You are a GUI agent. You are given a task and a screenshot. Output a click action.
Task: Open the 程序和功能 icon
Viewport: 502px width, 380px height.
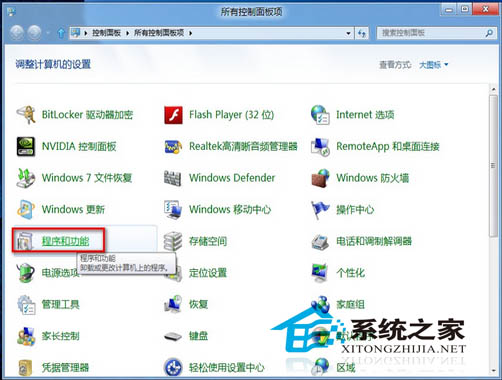click(26, 241)
